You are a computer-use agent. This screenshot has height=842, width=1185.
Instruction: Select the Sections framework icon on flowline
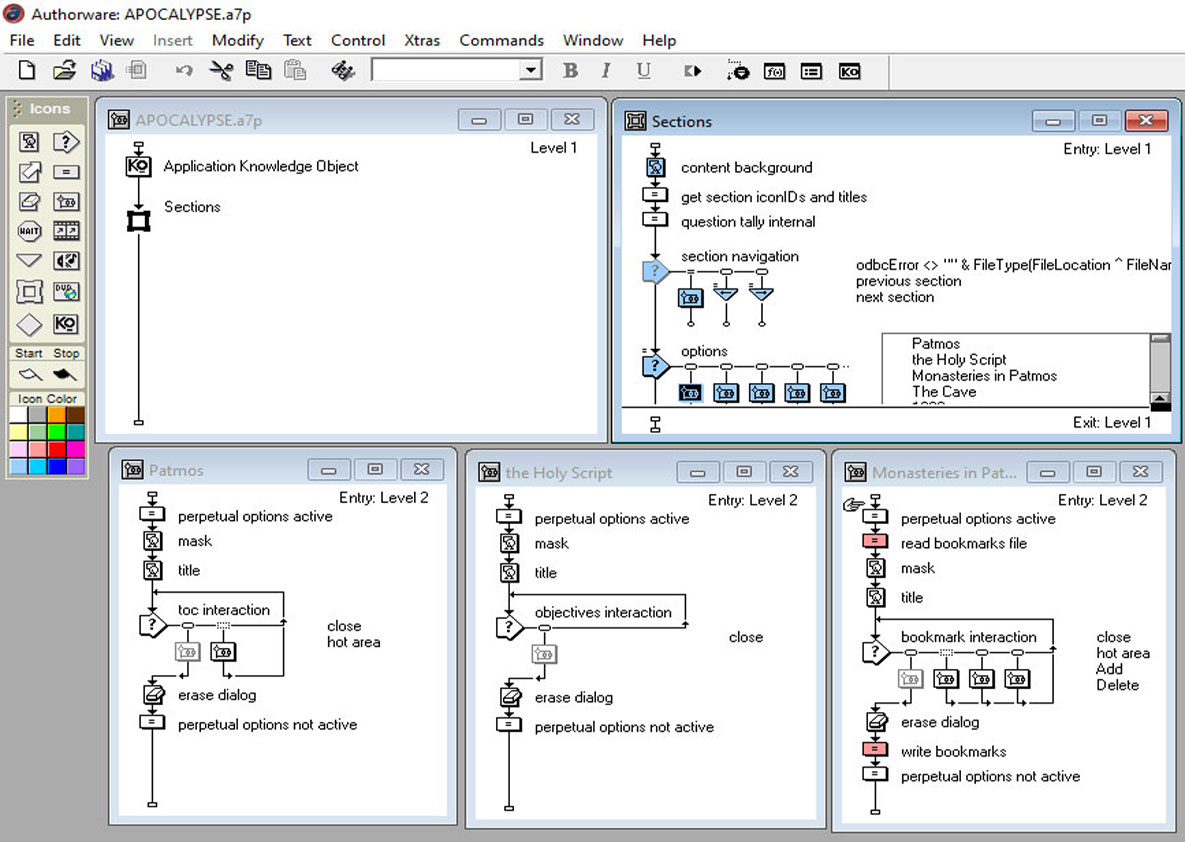pos(138,221)
